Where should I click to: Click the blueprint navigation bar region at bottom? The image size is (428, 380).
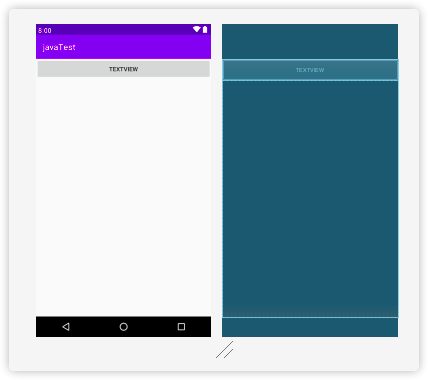(x=310, y=327)
